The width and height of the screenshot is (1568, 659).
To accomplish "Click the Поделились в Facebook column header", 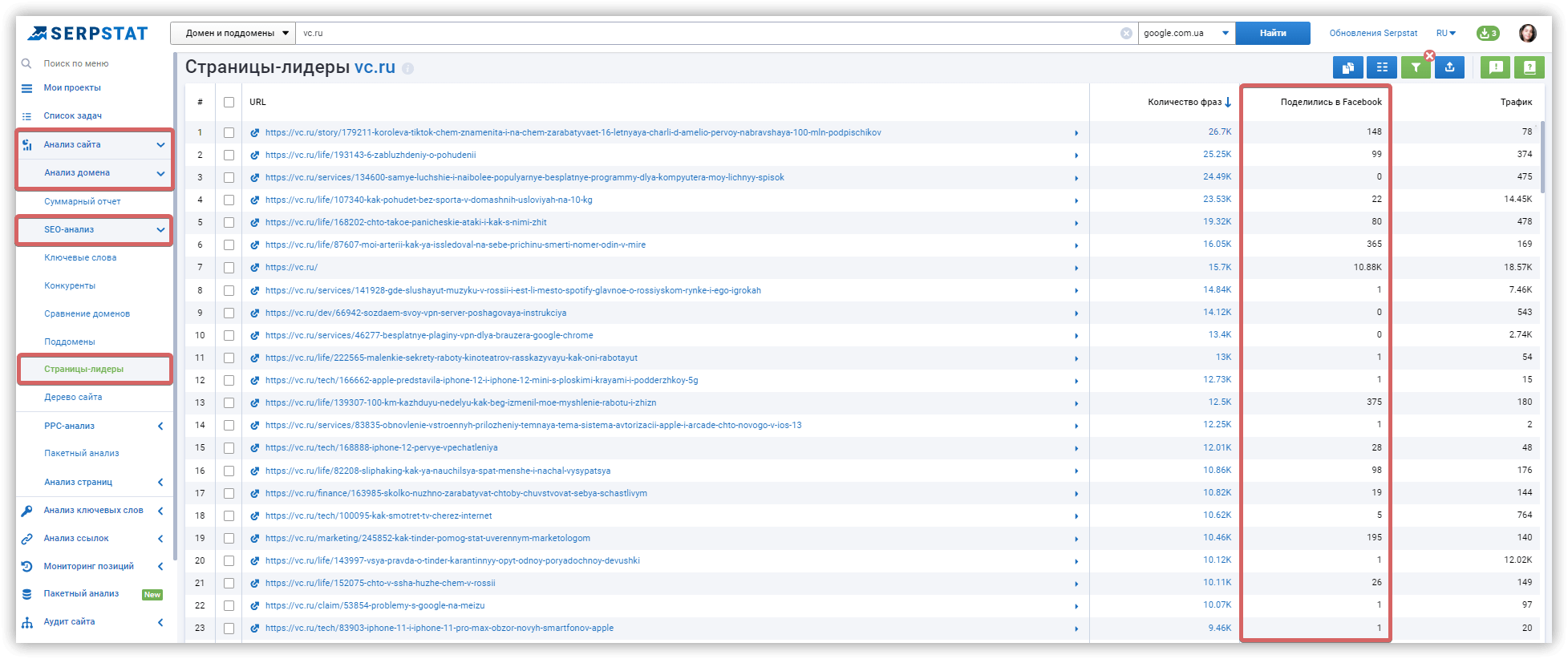I will coord(1331,102).
